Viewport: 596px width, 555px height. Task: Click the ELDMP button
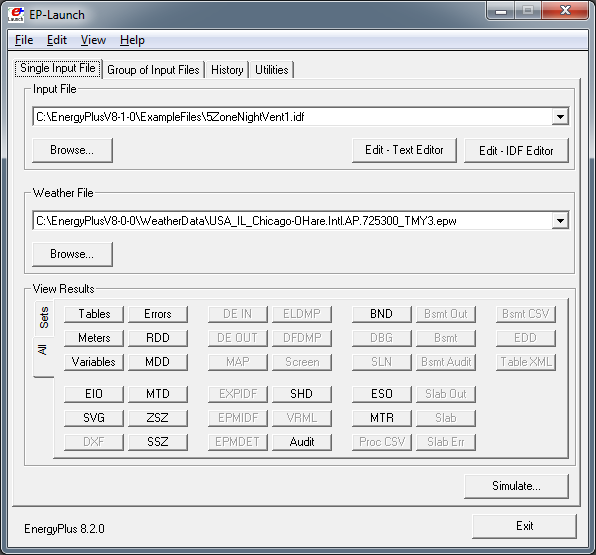[x=302, y=314]
